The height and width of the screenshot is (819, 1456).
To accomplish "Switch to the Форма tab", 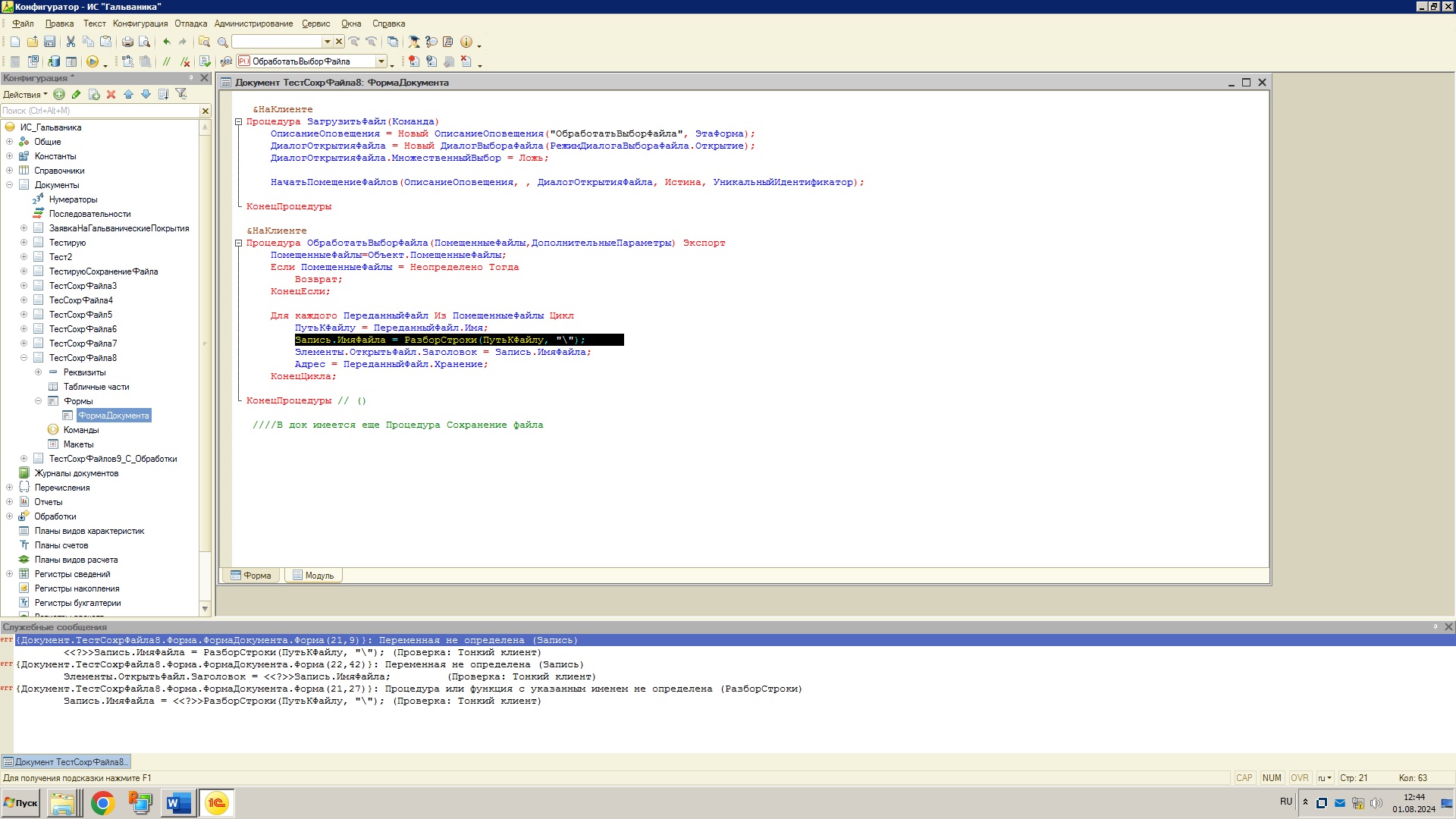I will tap(250, 576).
